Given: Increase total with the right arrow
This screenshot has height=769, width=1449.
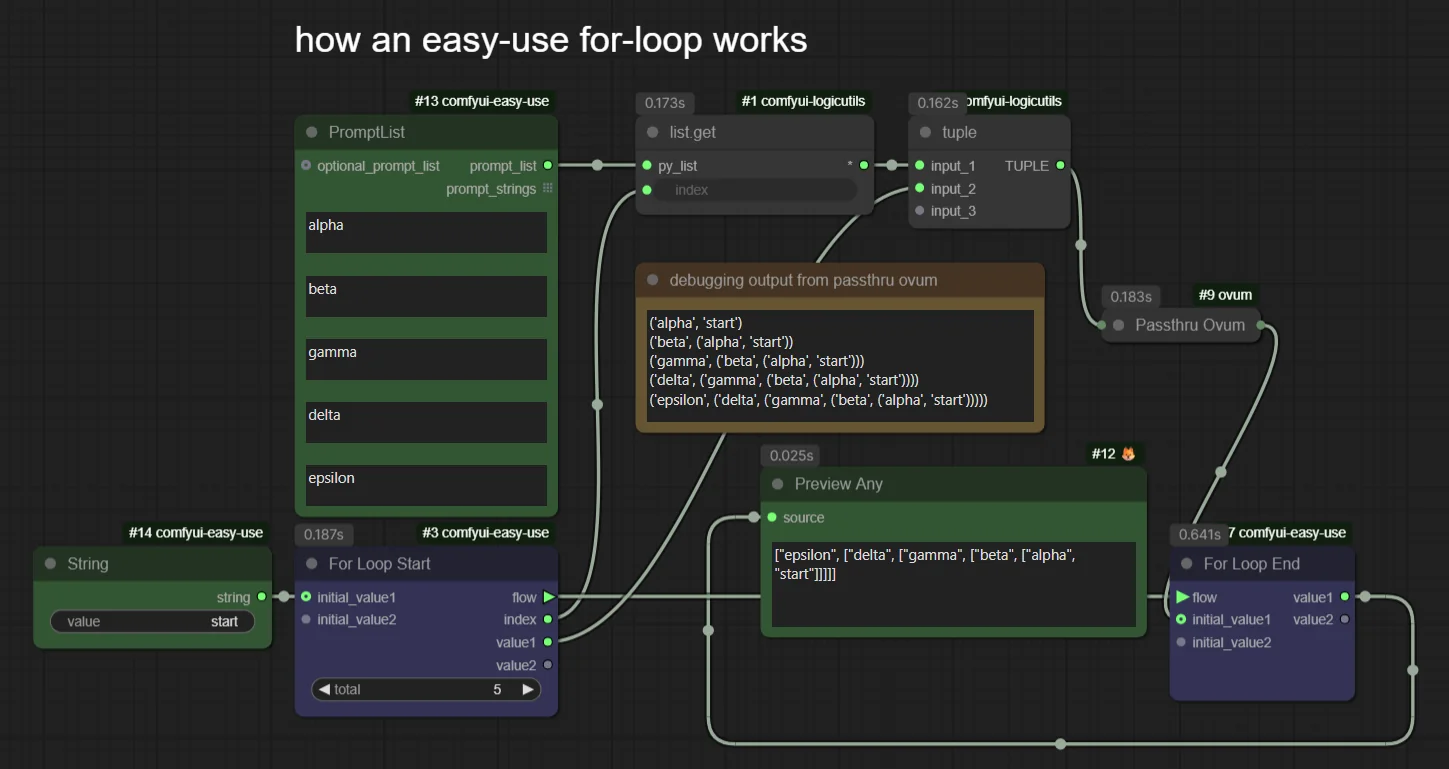Looking at the screenshot, I should coord(528,689).
